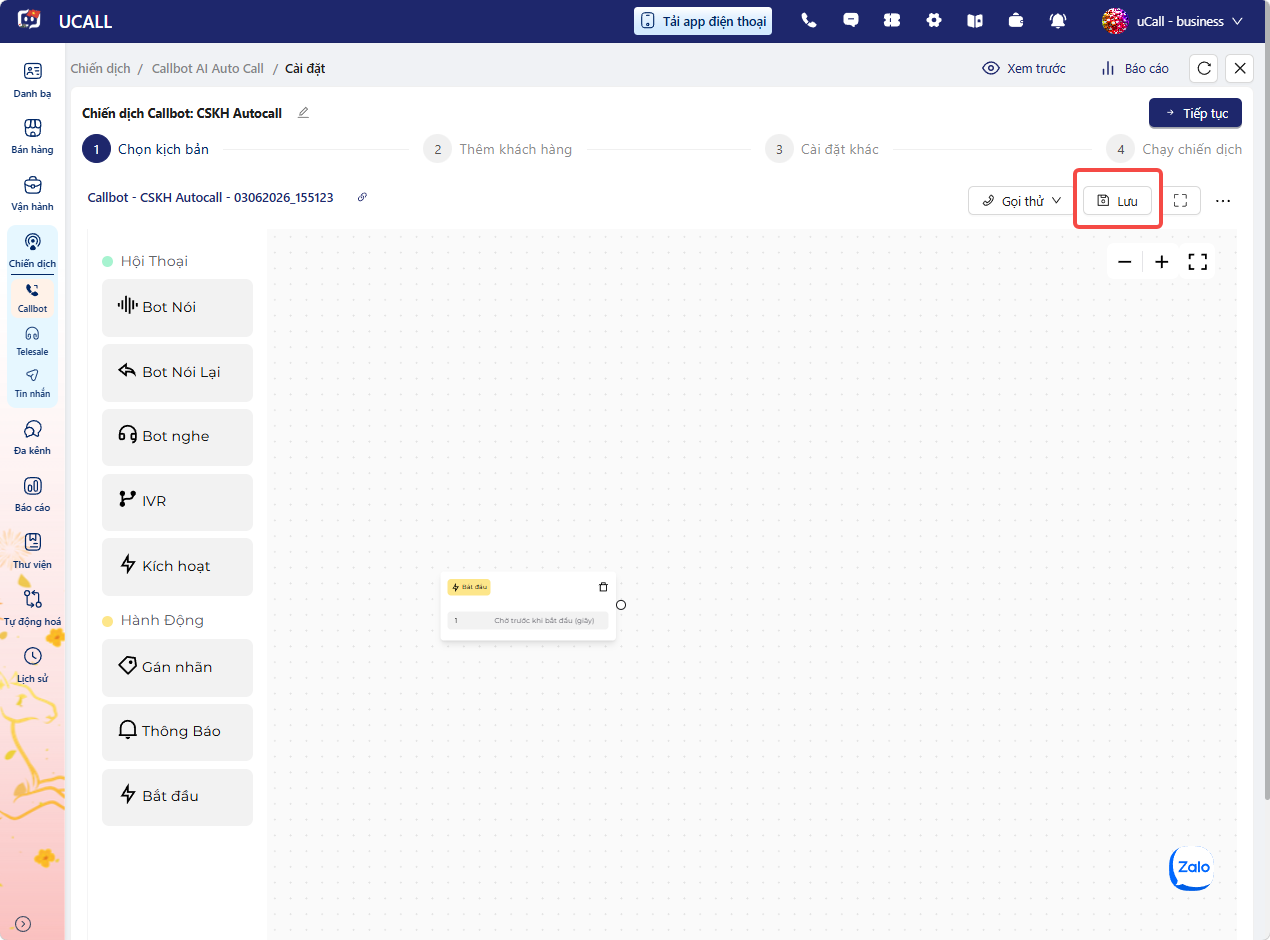Viewport: 1270px width, 940px height.
Task: Go to Callbot AI Auto Call breadcrumb
Action: (x=208, y=68)
